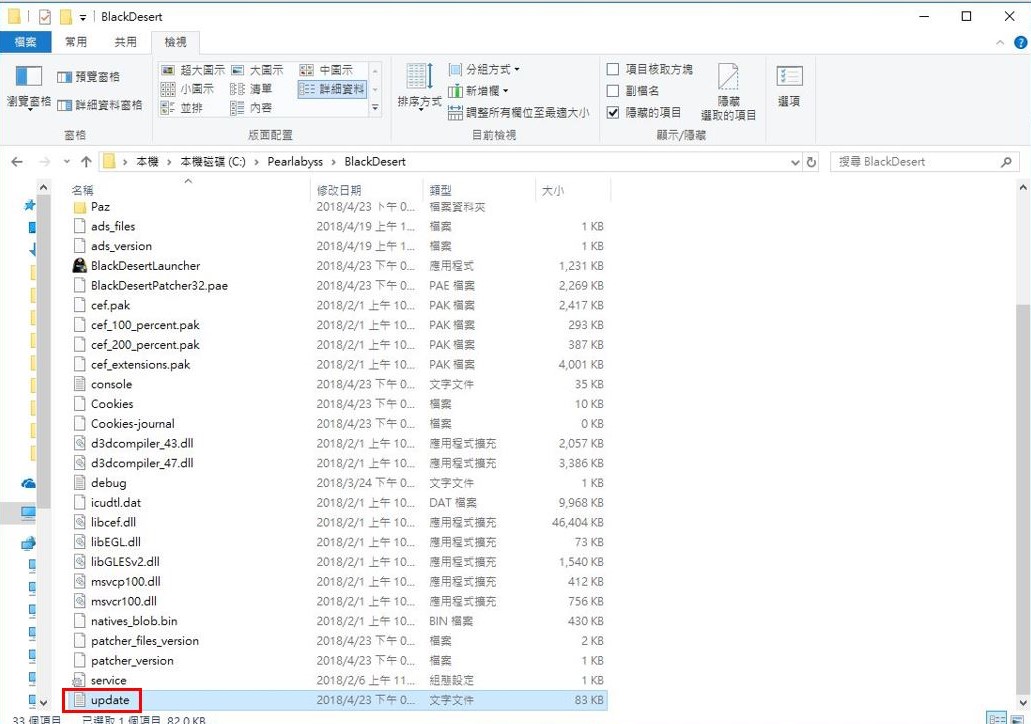Viewport: 1031px width, 724px height.
Task: Collapse the ribbon with chevron
Action: tap(1000, 43)
